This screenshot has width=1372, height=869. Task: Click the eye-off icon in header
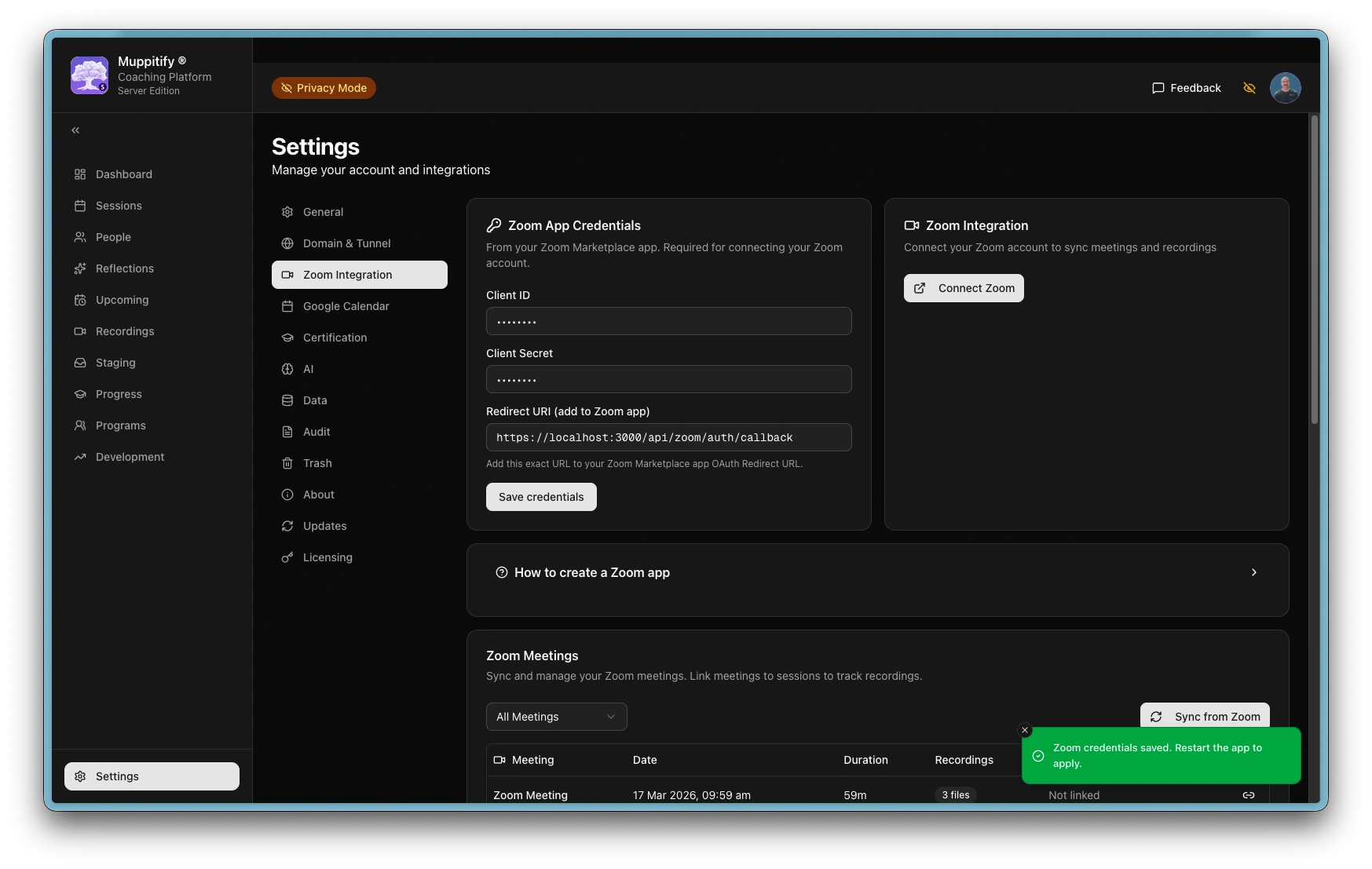click(1249, 88)
